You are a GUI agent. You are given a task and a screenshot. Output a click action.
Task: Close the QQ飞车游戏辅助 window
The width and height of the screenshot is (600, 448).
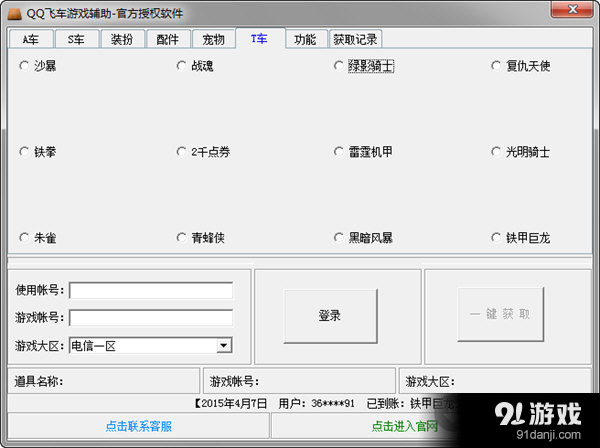[572, 9]
